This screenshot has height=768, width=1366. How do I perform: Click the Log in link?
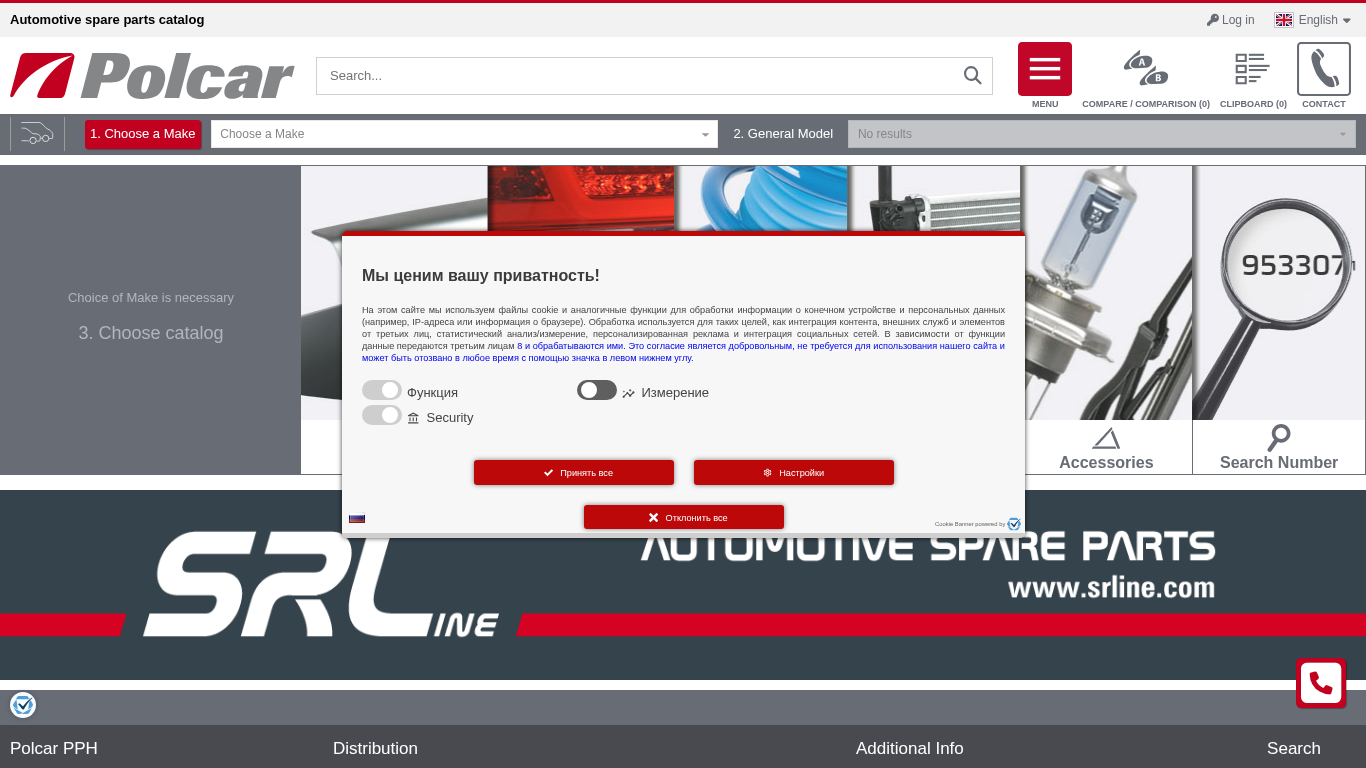[1231, 20]
